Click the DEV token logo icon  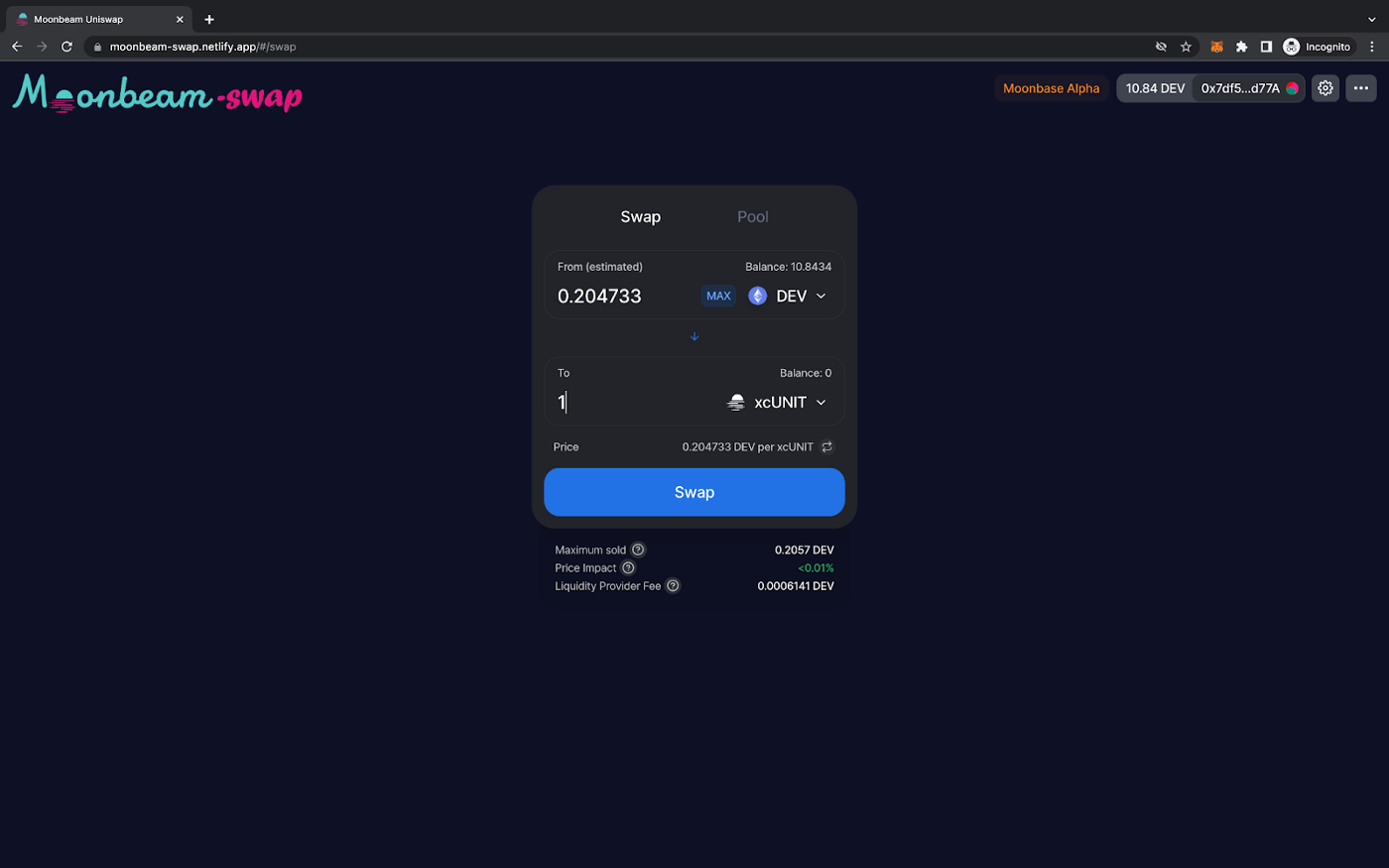[x=758, y=296]
